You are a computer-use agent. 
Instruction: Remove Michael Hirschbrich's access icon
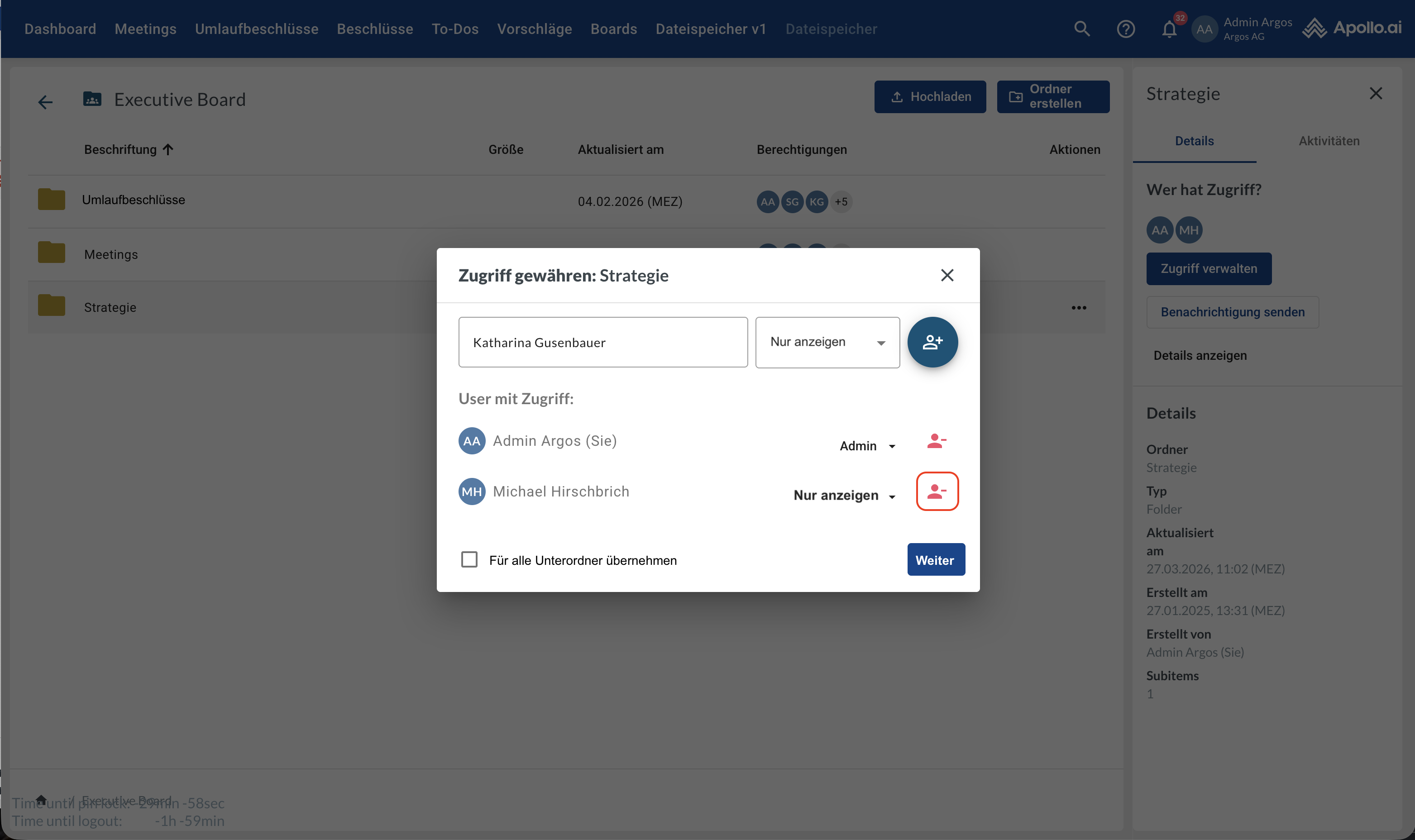937,492
